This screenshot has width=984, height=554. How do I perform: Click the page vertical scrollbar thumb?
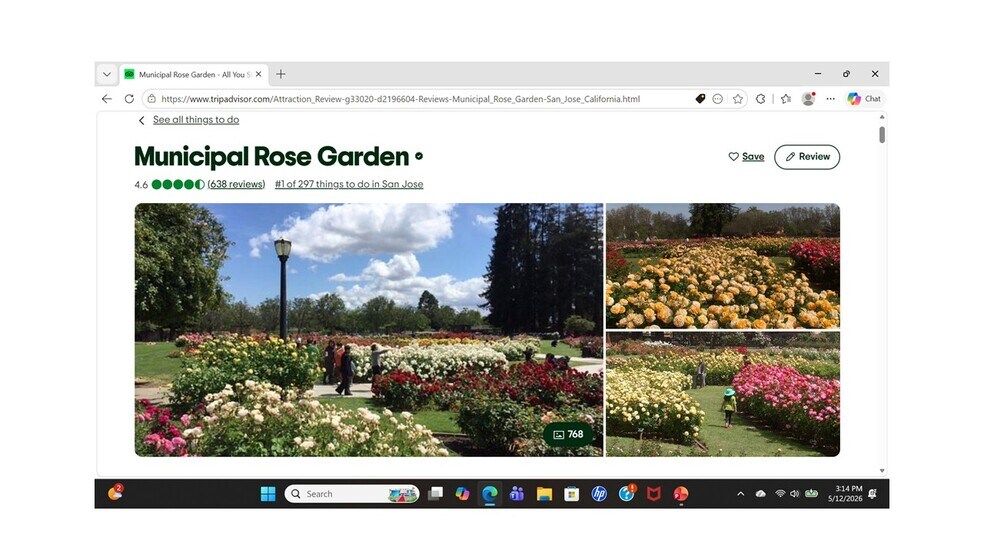tap(882, 135)
